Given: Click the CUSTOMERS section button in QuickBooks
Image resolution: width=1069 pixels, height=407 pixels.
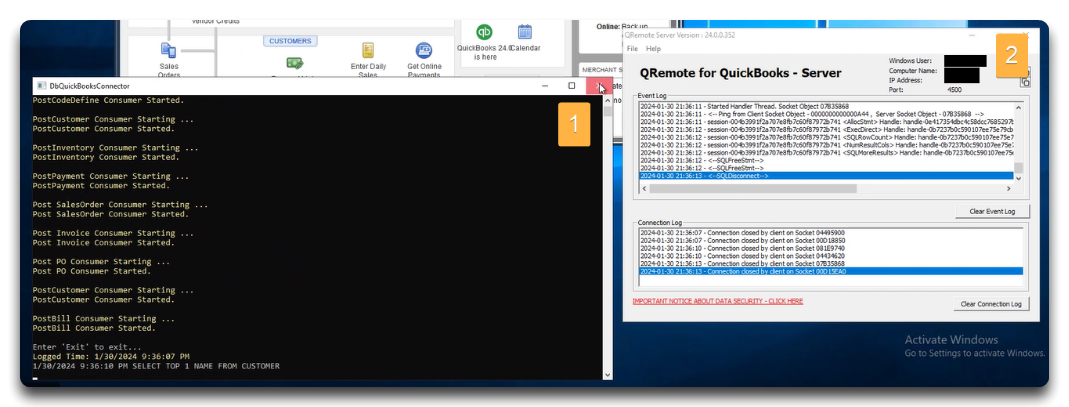Looking at the screenshot, I should [290, 41].
